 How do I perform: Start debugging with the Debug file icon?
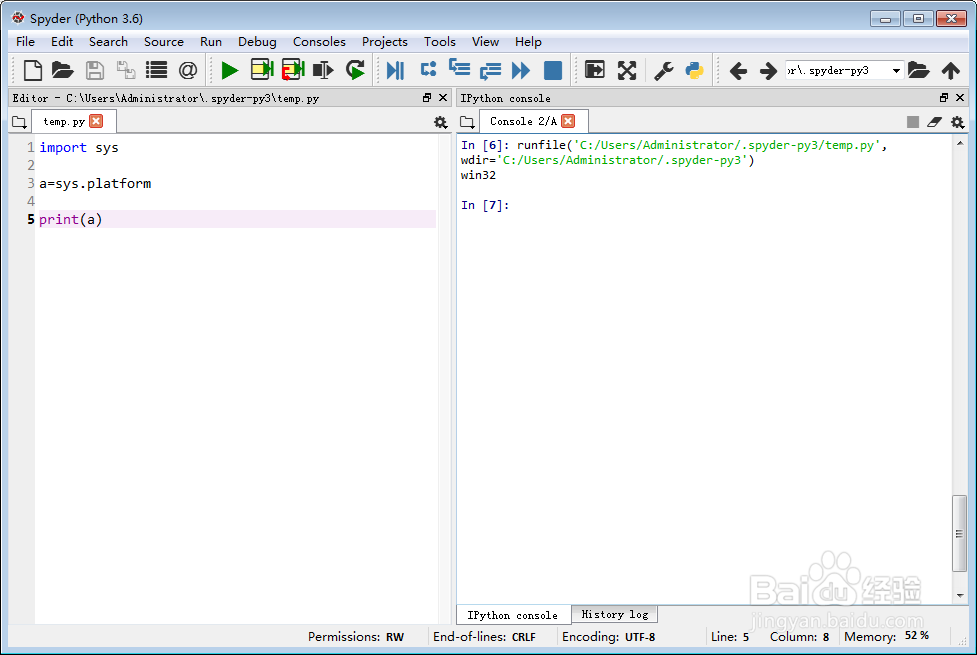(x=396, y=70)
